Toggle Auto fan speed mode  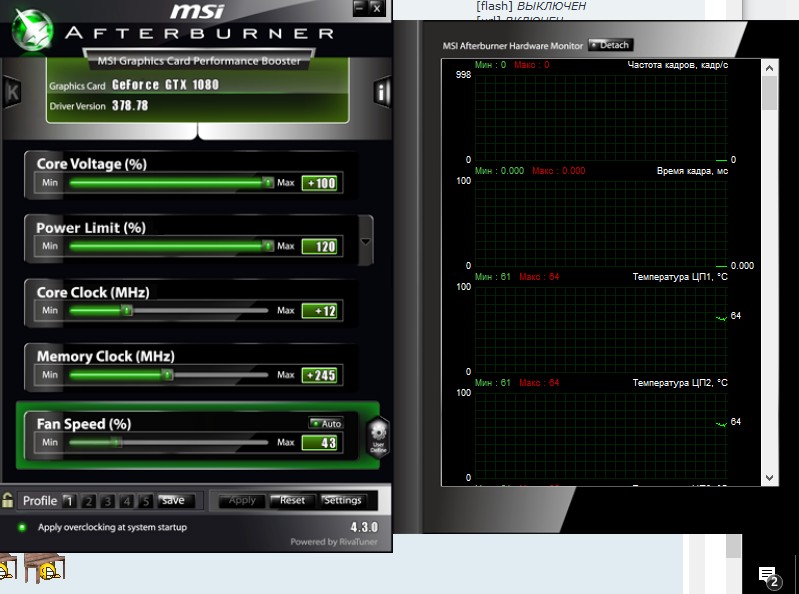(x=326, y=423)
